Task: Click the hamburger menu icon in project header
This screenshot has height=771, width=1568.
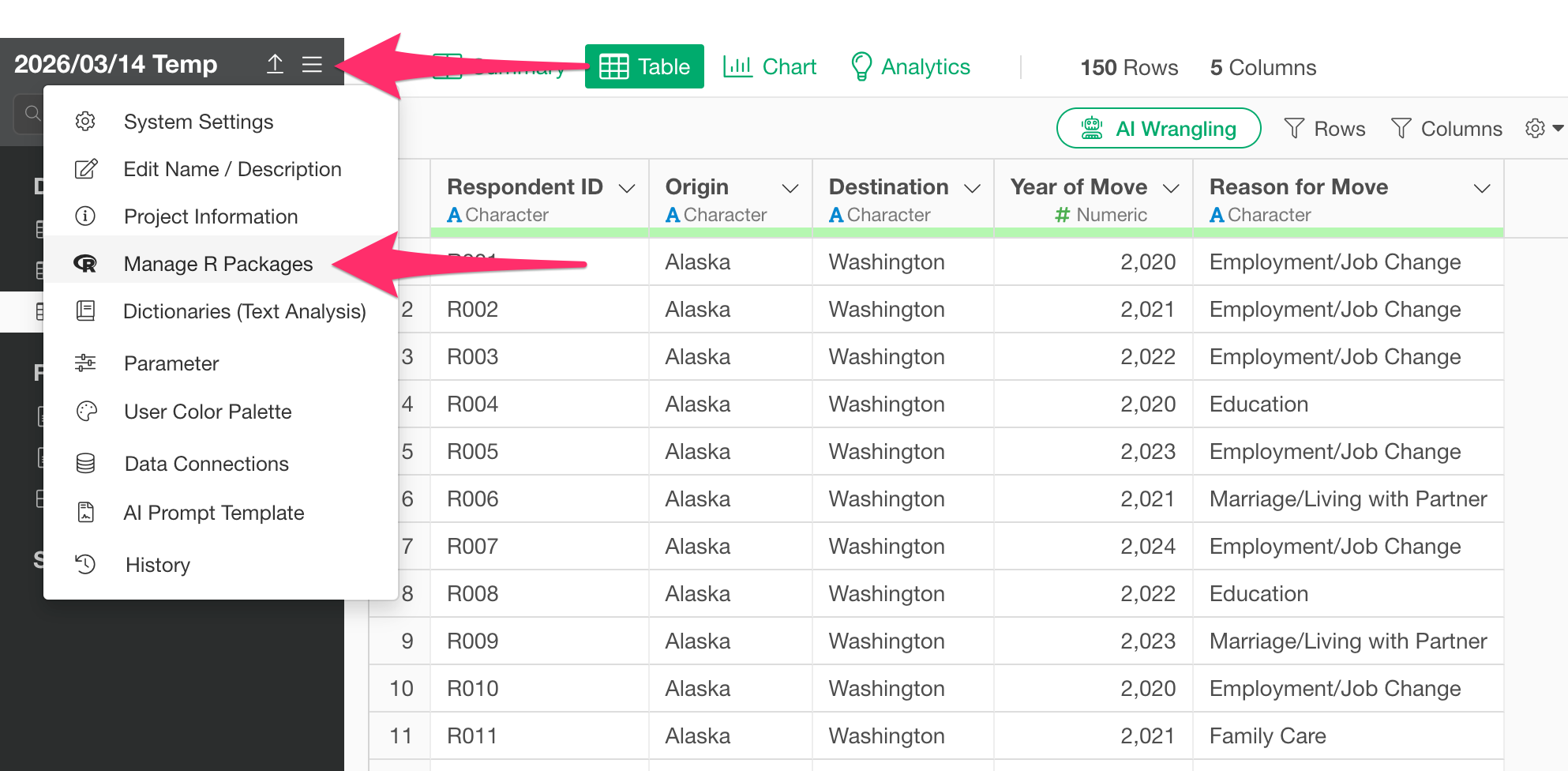Action: [x=312, y=64]
